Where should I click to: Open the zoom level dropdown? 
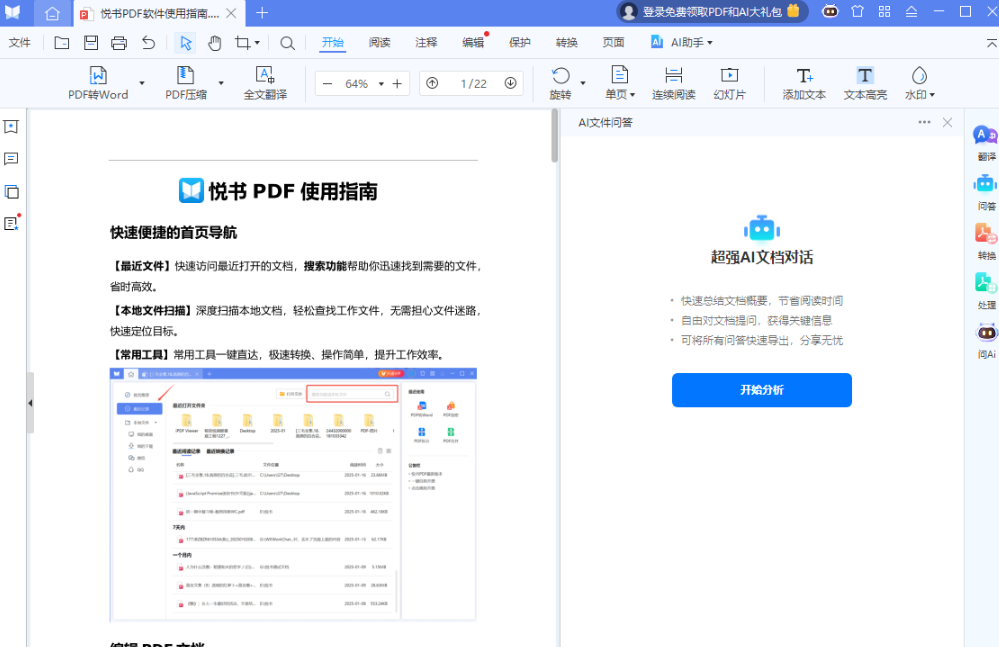click(x=382, y=84)
